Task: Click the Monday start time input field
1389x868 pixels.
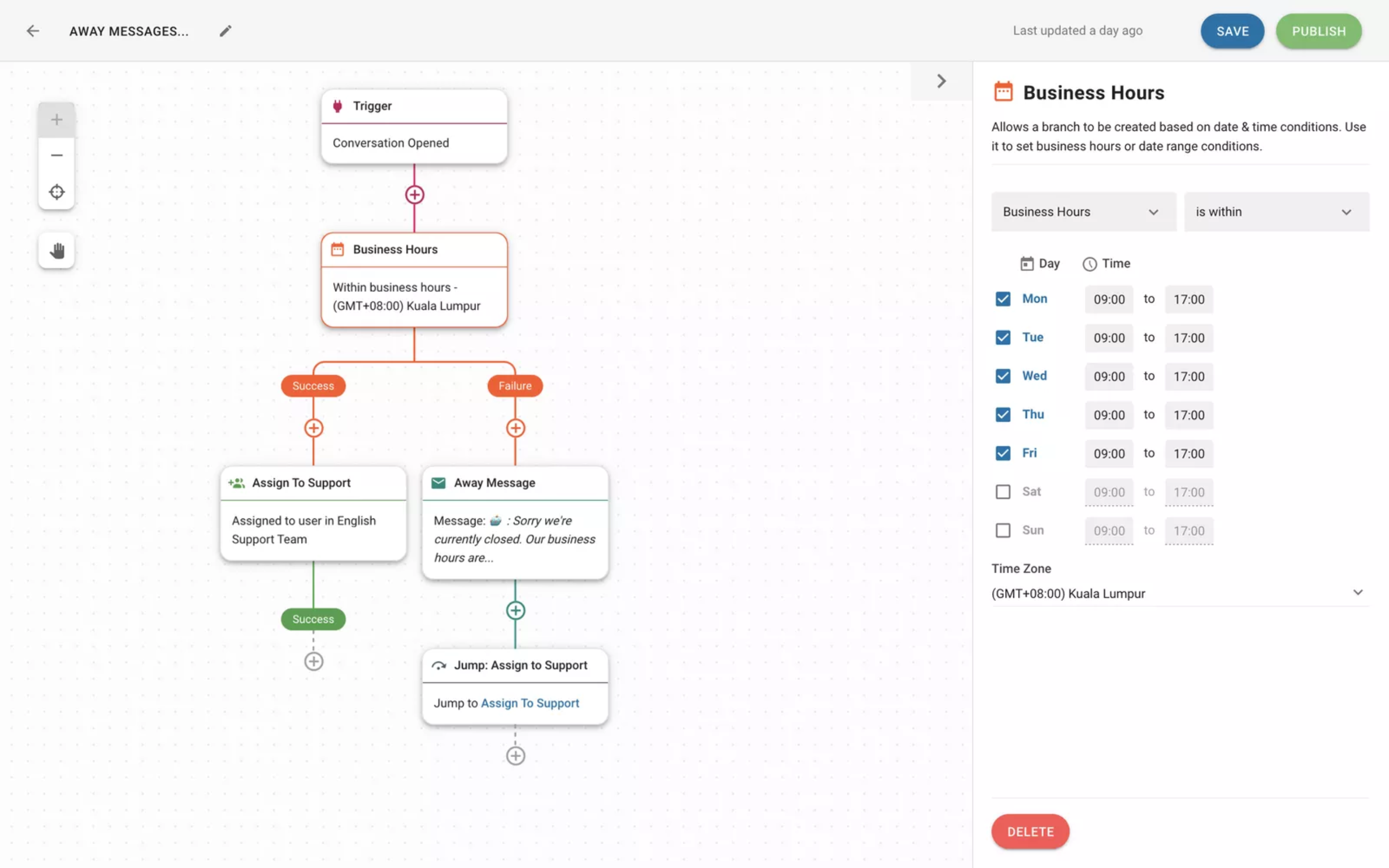Action: (x=1108, y=298)
